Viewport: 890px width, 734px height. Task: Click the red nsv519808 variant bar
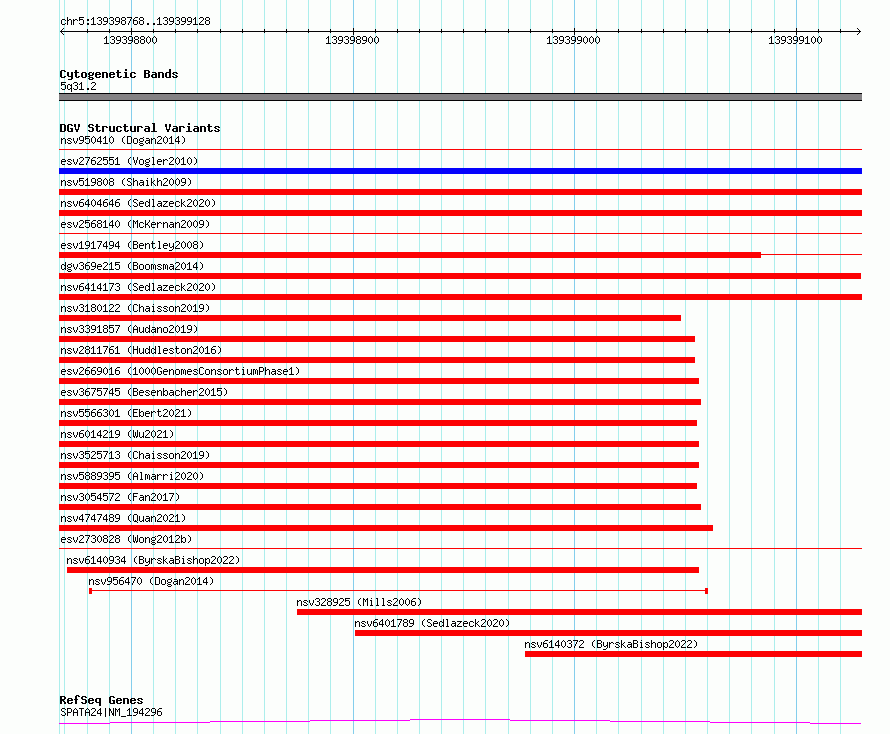click(460, 192)
